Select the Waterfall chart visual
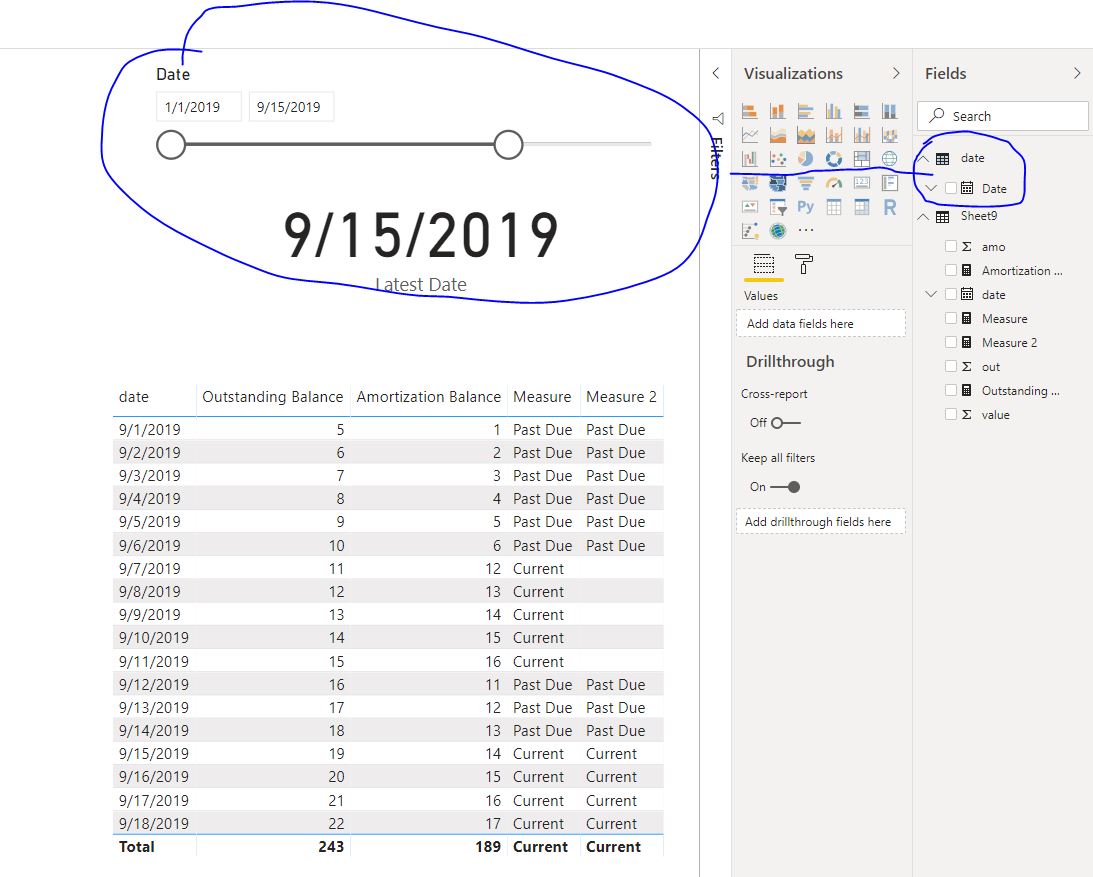The height and width of the screenshot is (877, 1093). point(750,159)
